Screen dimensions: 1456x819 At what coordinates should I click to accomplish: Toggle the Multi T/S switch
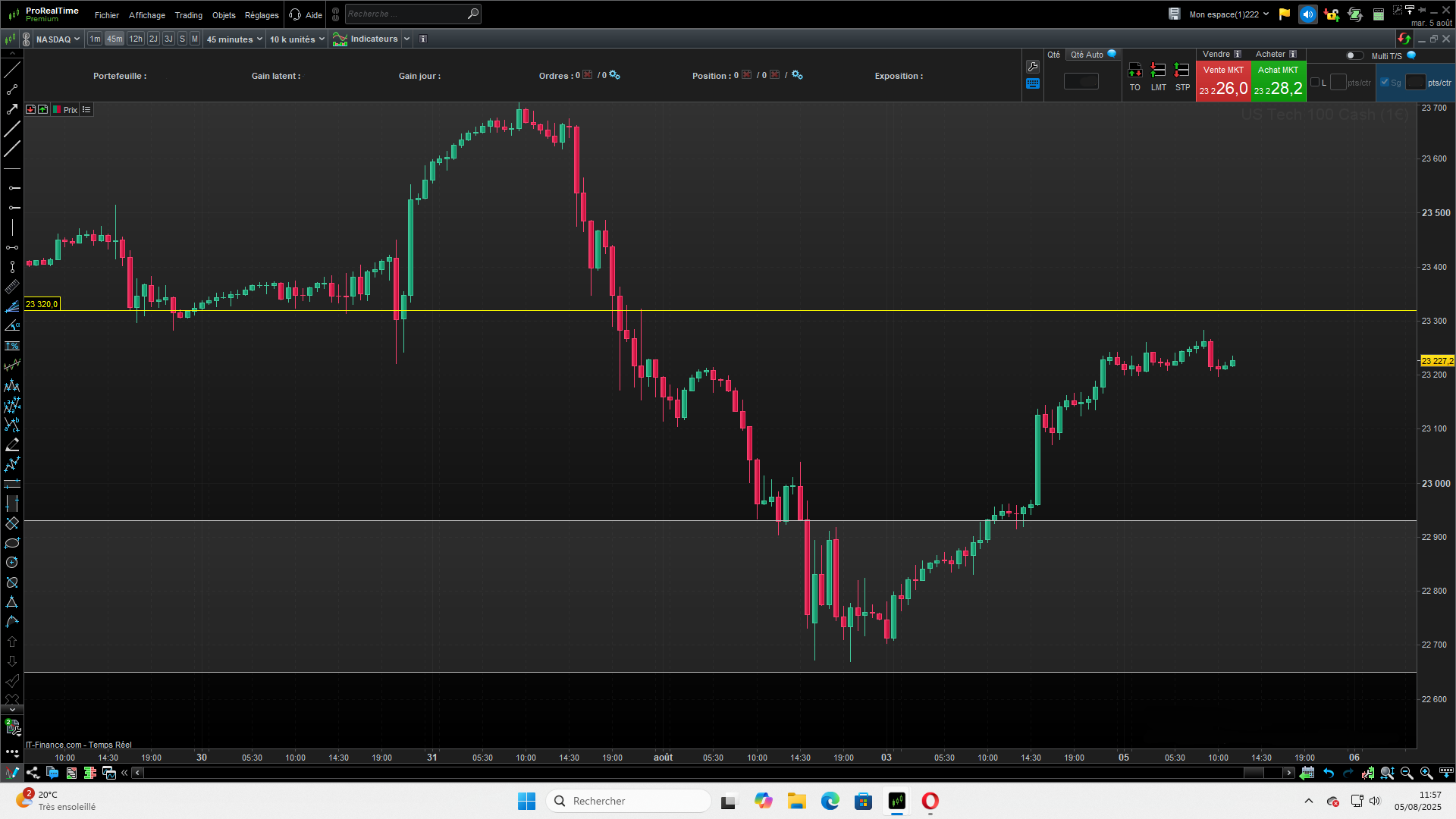1354,55
